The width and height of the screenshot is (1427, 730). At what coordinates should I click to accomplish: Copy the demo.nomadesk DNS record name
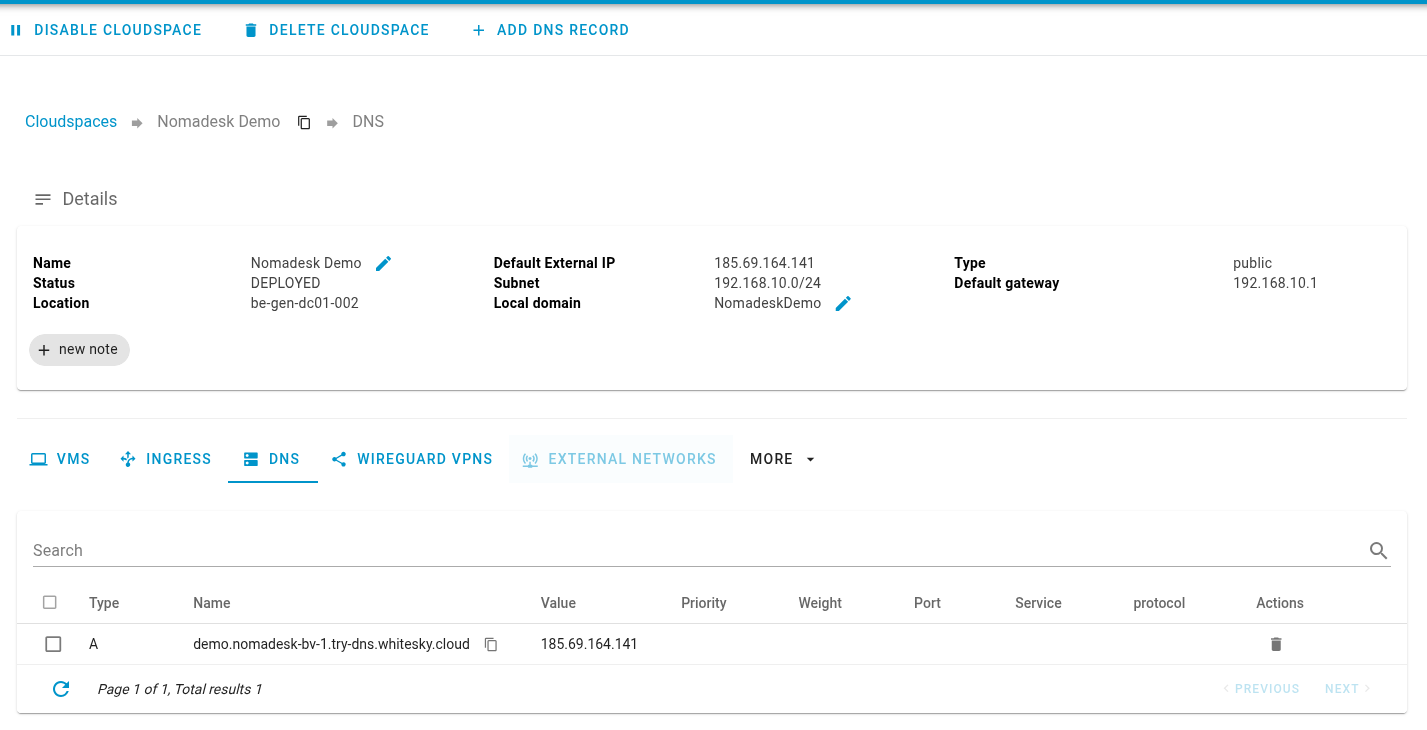pos(491,645)
